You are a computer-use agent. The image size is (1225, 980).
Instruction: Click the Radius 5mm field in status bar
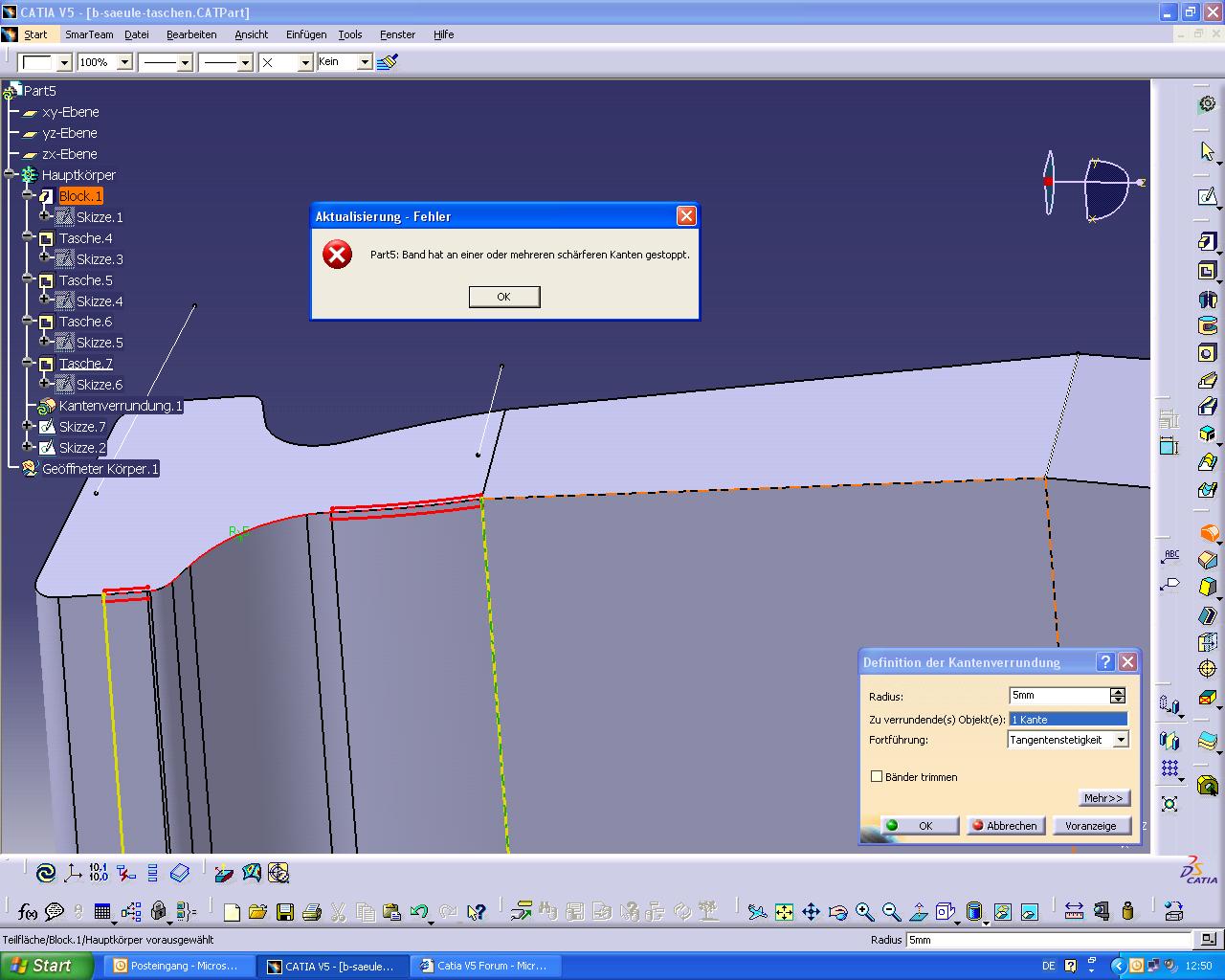[1048, 940]
